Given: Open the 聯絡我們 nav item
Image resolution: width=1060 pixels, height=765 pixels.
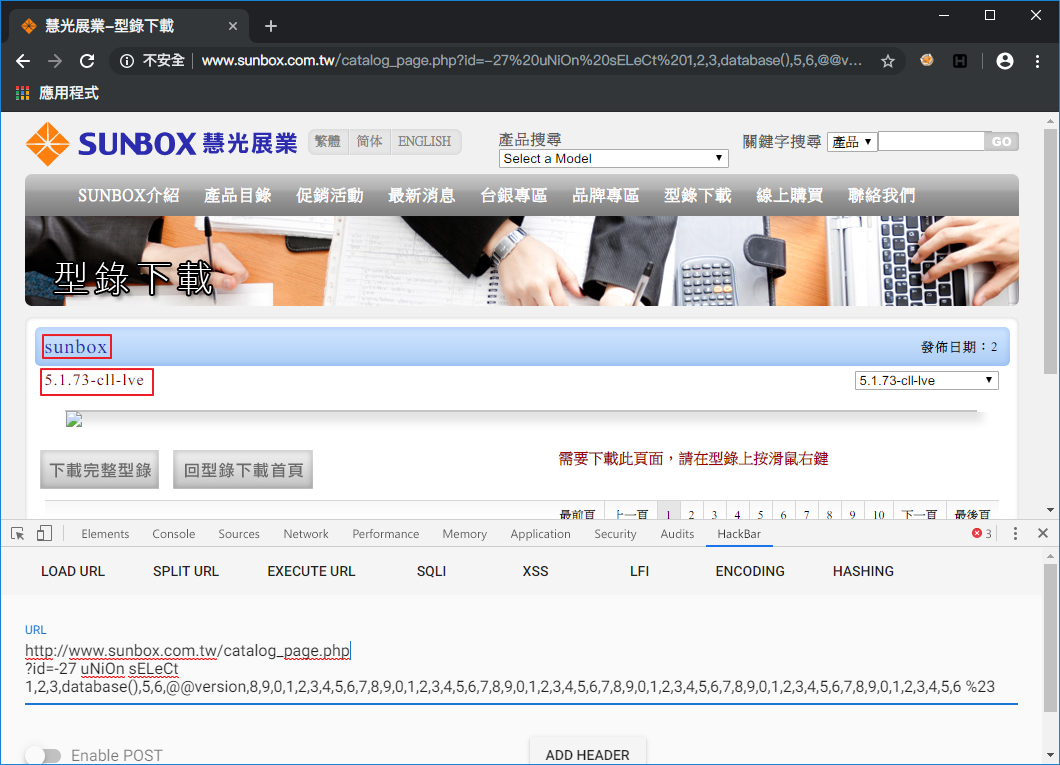Looking at the screenshot, I should tap(882, 195).
